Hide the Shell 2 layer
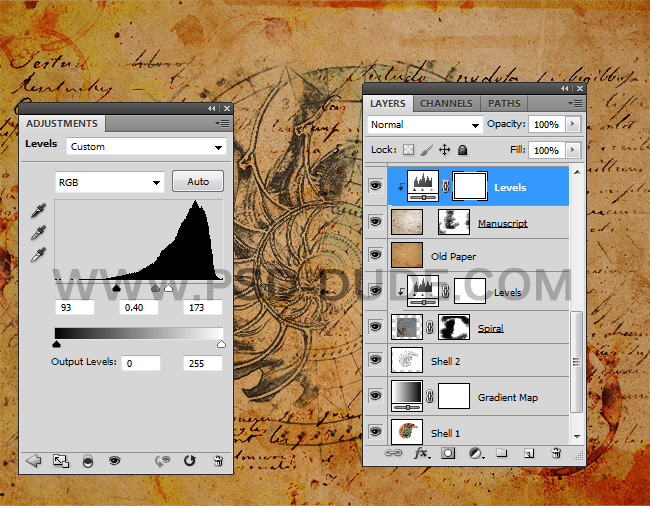650x506 pixels. pyautogui.click(x=375, y=360)
